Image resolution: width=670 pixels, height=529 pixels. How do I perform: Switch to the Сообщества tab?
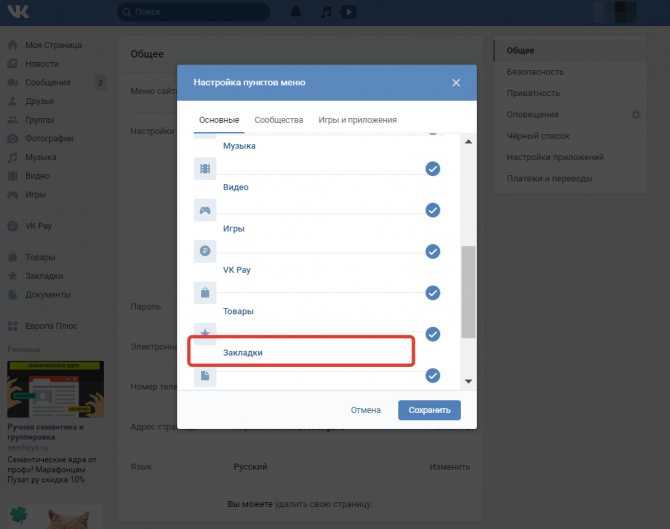pyautogui.click(x=279, y=120)
